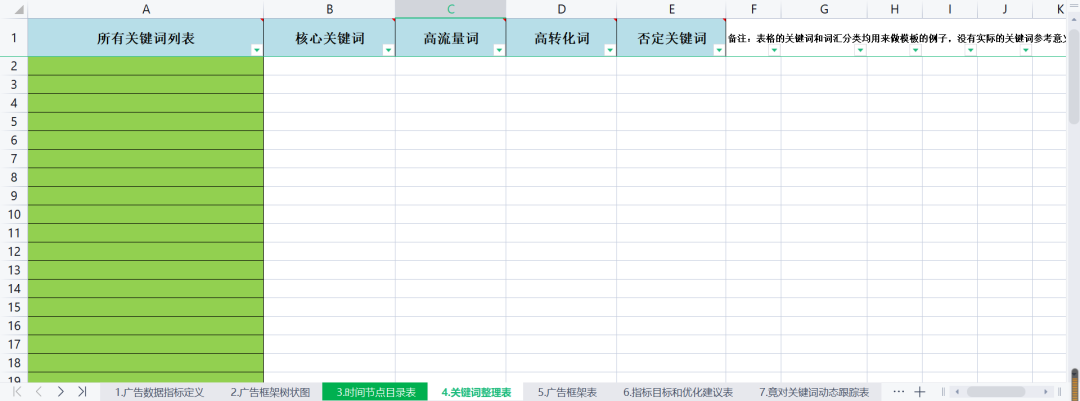Click the horizontal scrollbar thumb

996,391
